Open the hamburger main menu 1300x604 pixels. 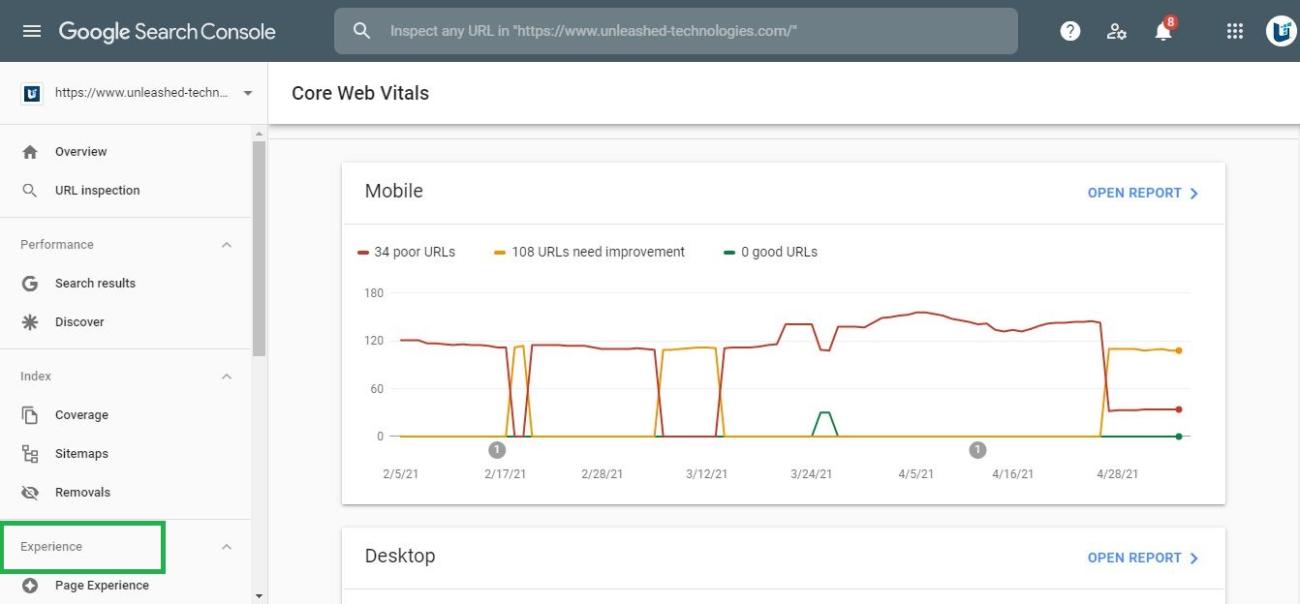(32, 31)
